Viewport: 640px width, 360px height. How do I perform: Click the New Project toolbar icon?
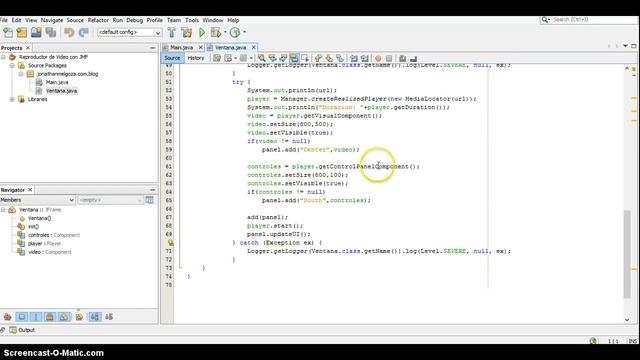(22, 32)
